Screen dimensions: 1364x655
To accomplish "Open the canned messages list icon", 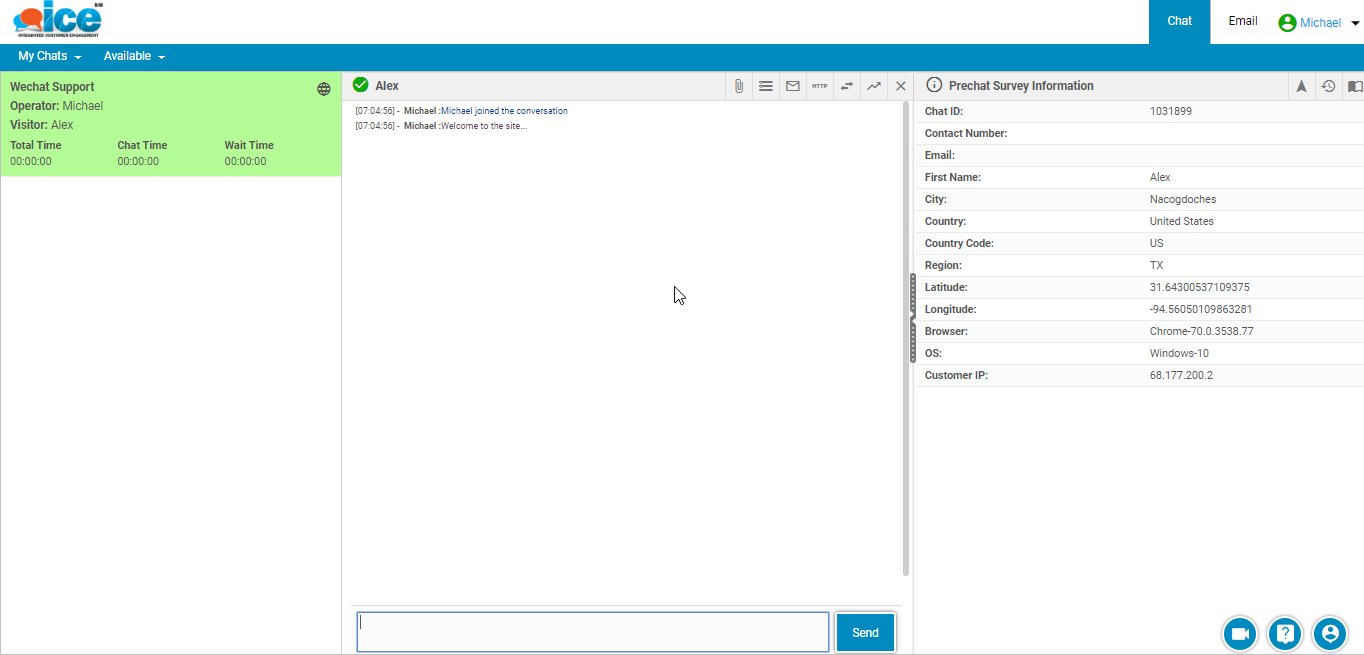I will click(766, 86).
